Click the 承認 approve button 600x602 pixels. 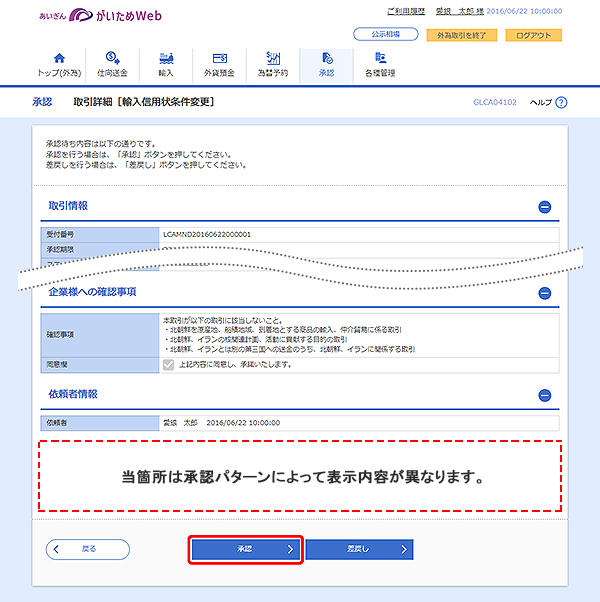point(246,549)
